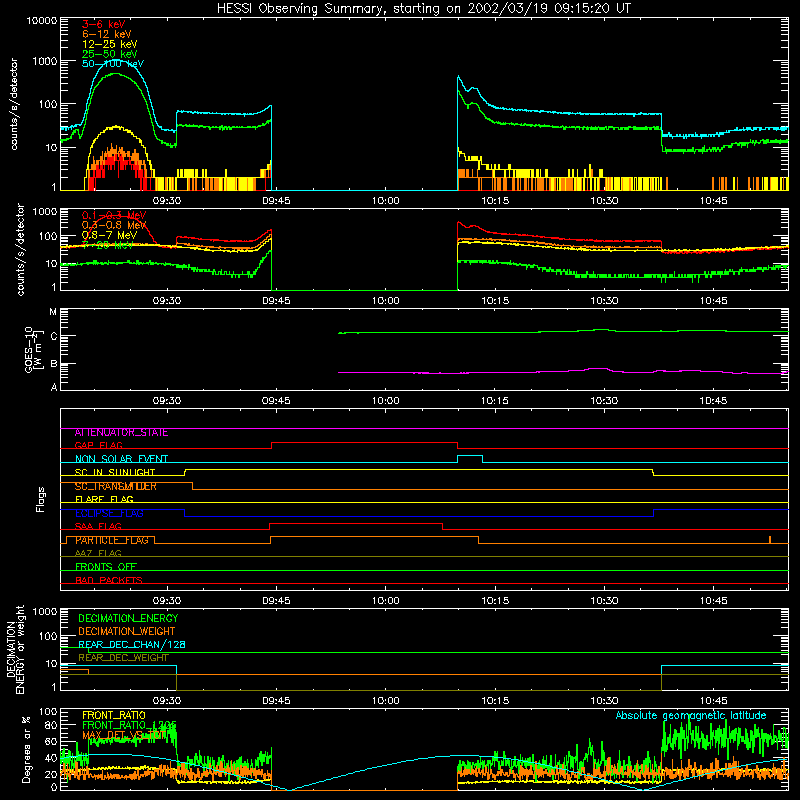Select the NON_SOLAR_EVENT flag label
Screen dimensions: 800x800
(121, 459)
